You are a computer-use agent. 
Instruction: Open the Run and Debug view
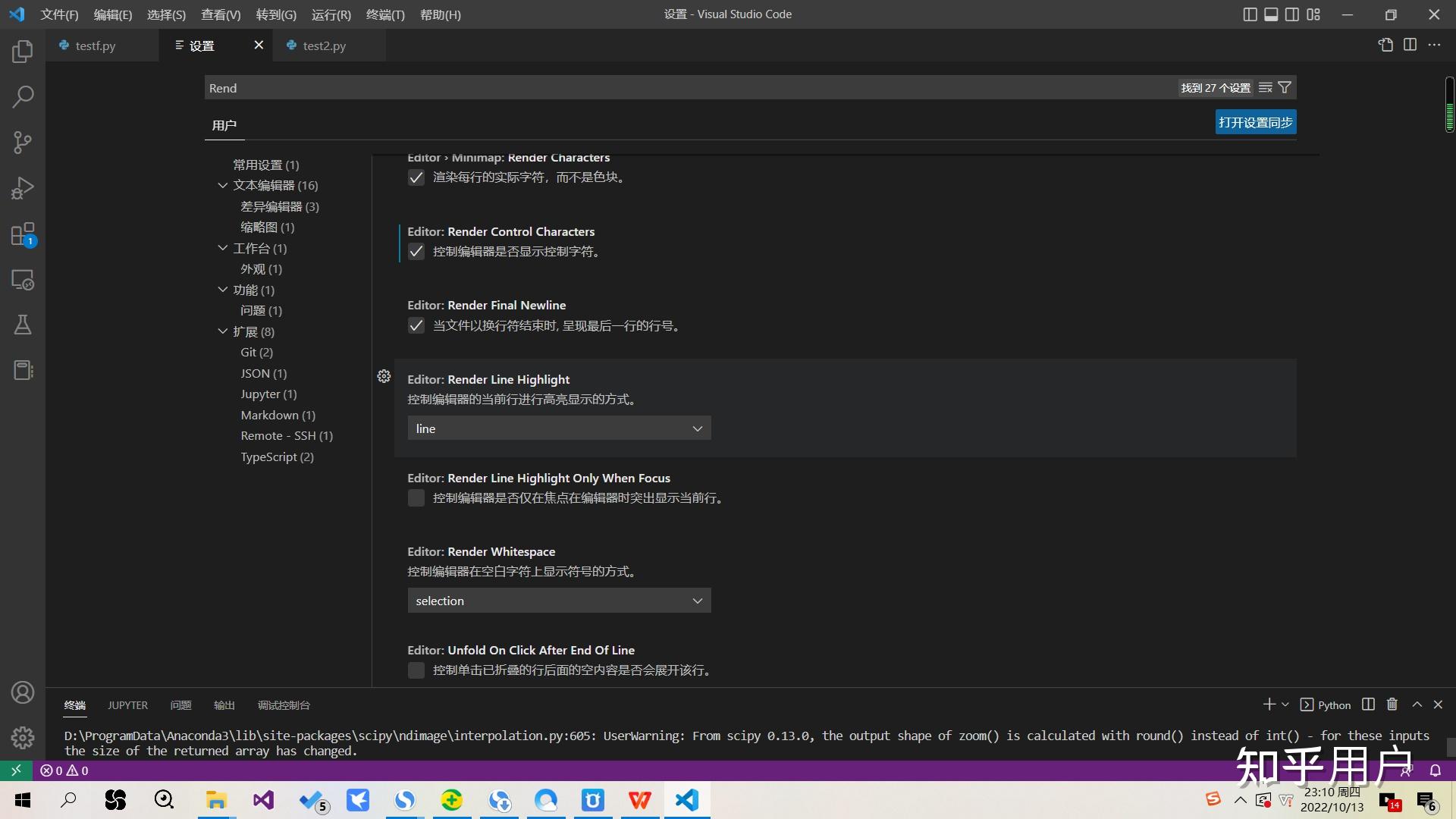point(23,188)
